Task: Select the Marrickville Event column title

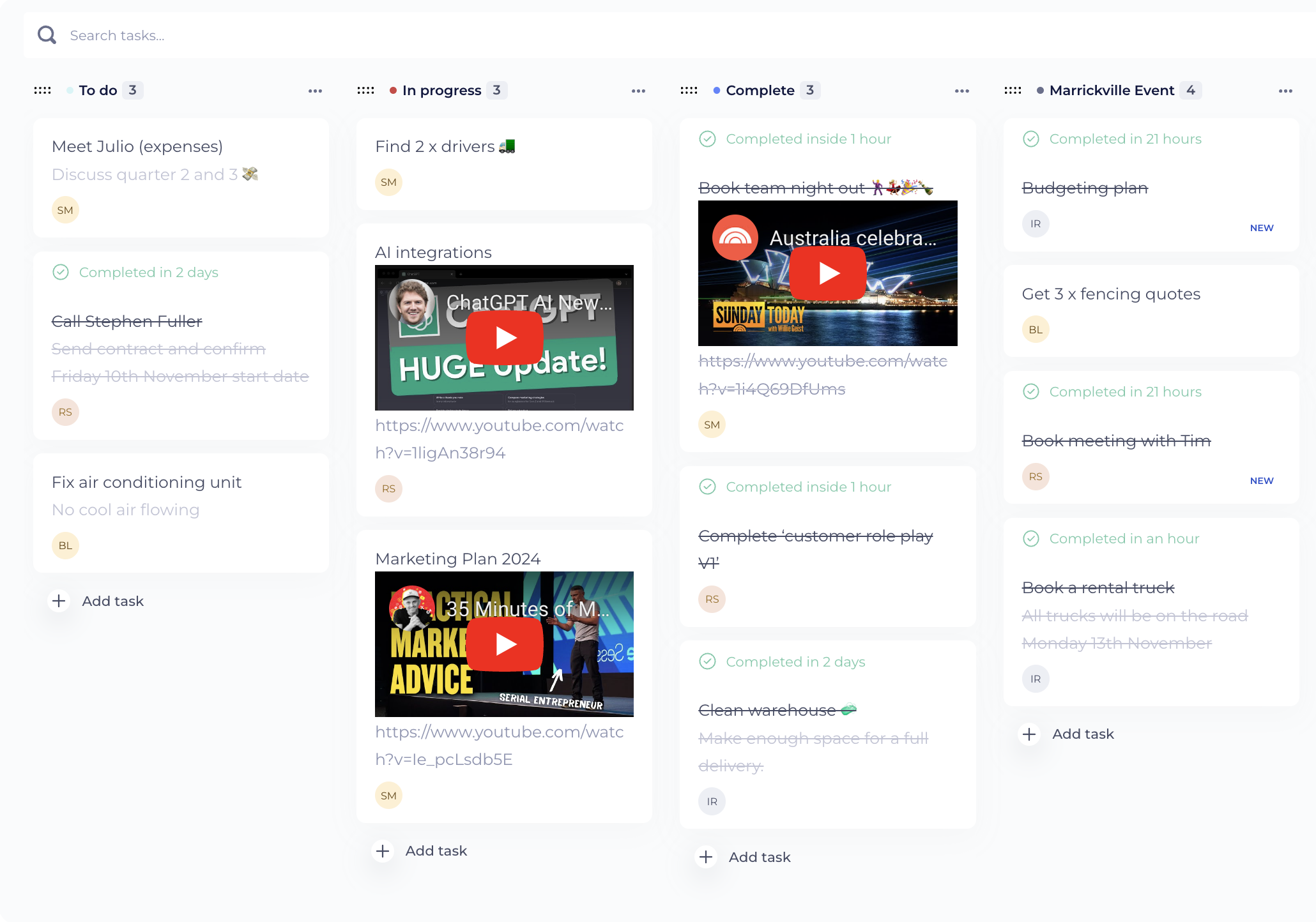Action: [x=1112, y=90]
